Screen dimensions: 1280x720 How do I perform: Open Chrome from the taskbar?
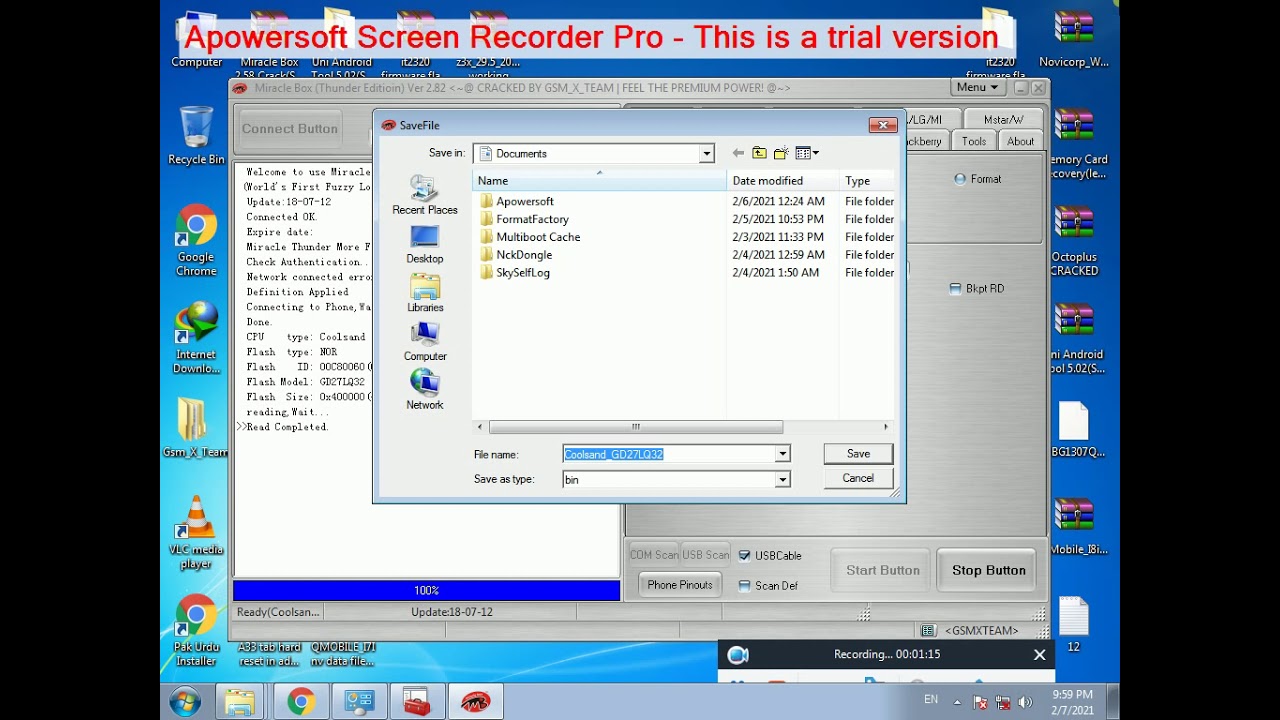coord(300,702)
